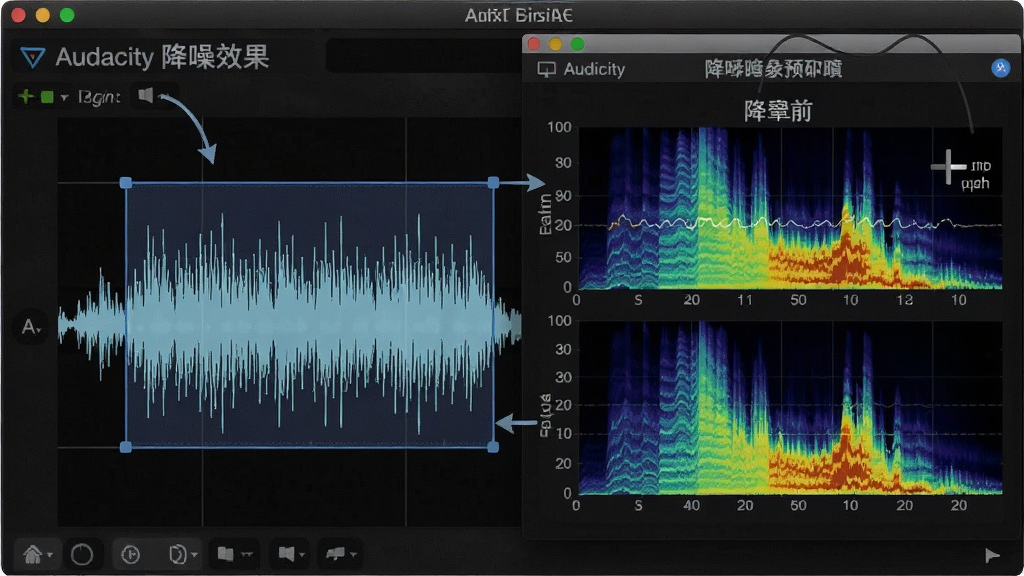This screenshot has height=576, width=1024.
Task: Click the shield refresh icon in the bottom toolbar
Action: click(177, 554)
